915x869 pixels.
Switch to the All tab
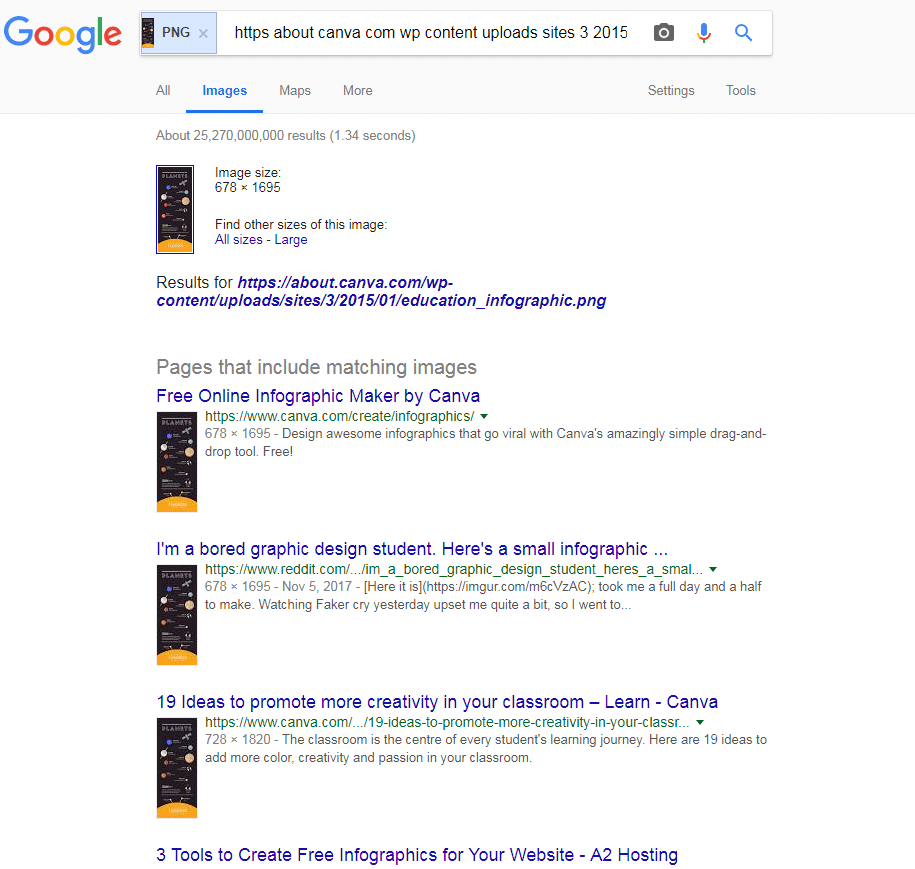[163, 90]
